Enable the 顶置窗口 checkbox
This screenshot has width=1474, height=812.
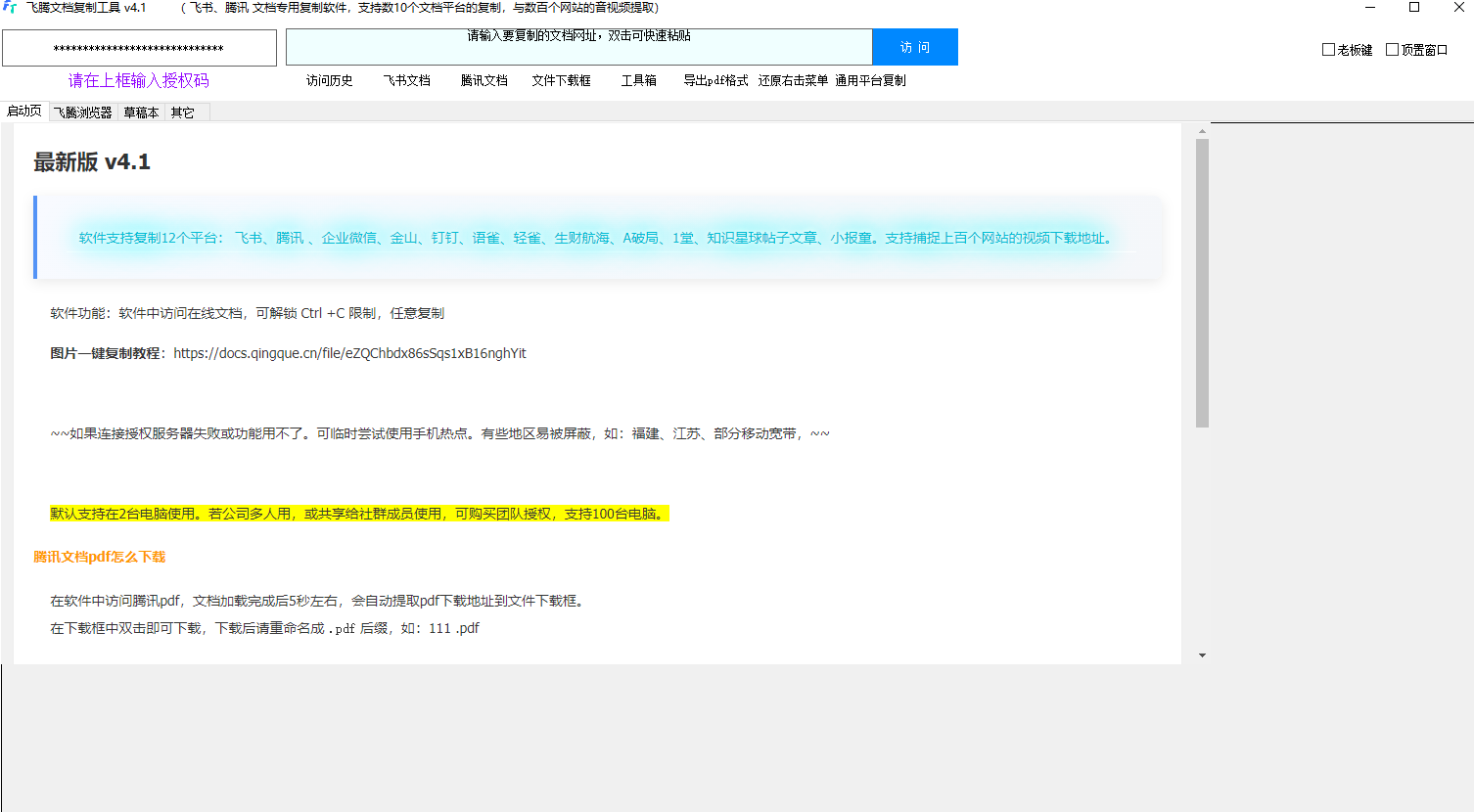click(x=1391, y=49)
